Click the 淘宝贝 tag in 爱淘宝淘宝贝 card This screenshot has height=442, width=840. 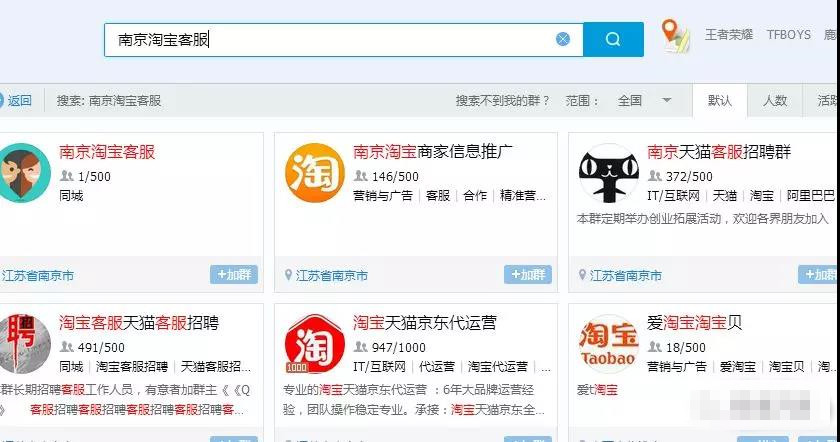786,366
